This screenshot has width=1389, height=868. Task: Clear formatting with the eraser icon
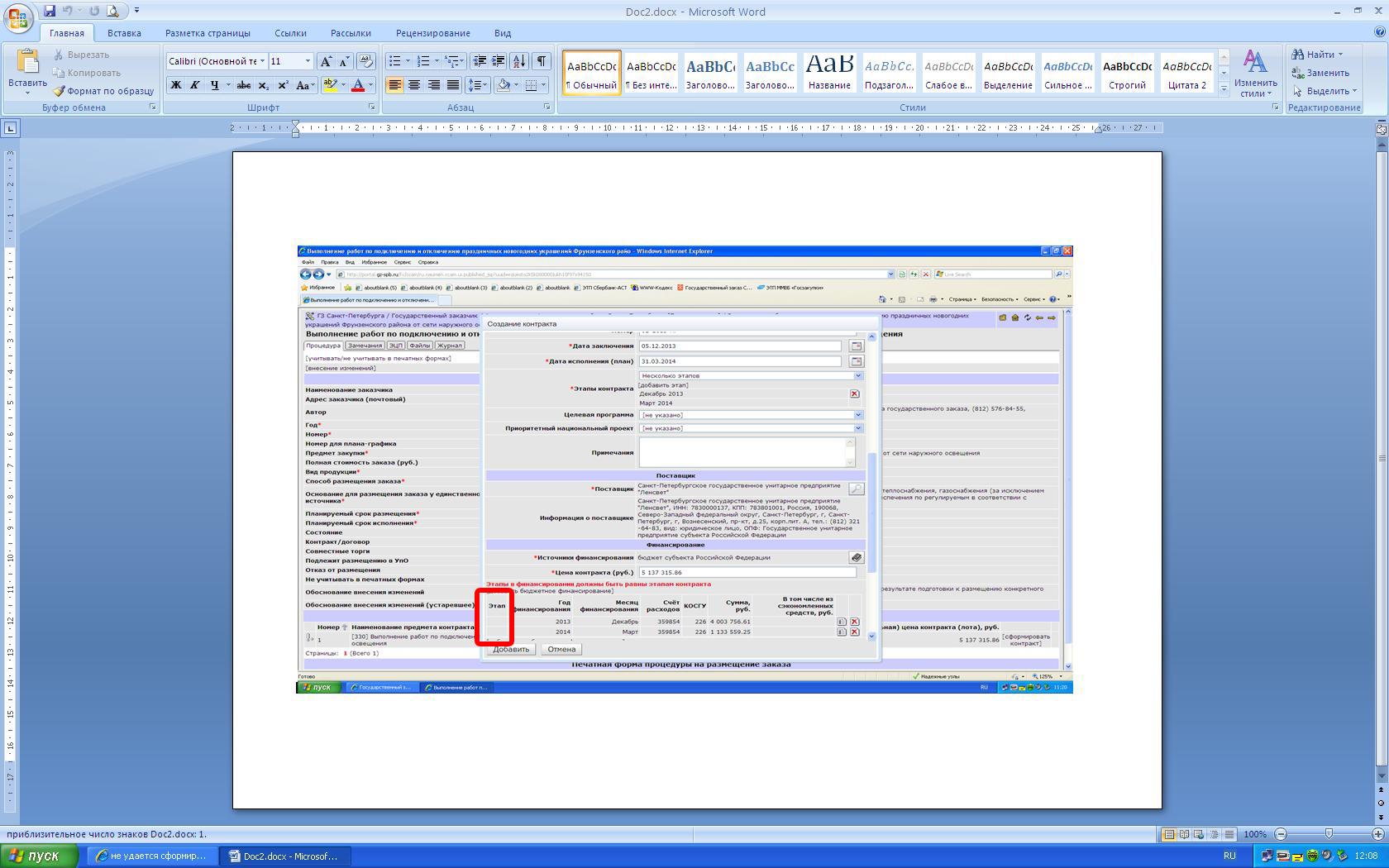(366, 61)
